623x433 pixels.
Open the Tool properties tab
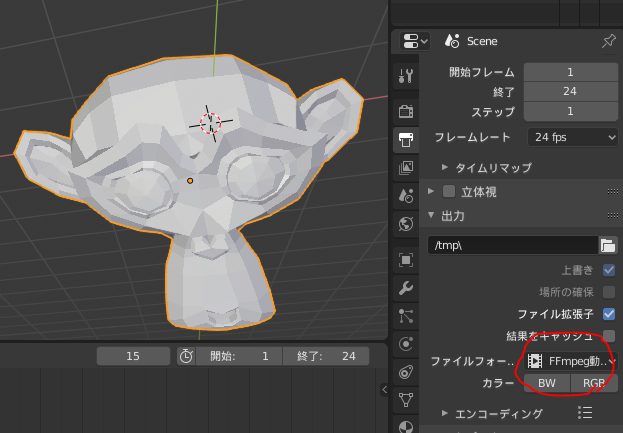pyautogui.click(x=405, y=76)
